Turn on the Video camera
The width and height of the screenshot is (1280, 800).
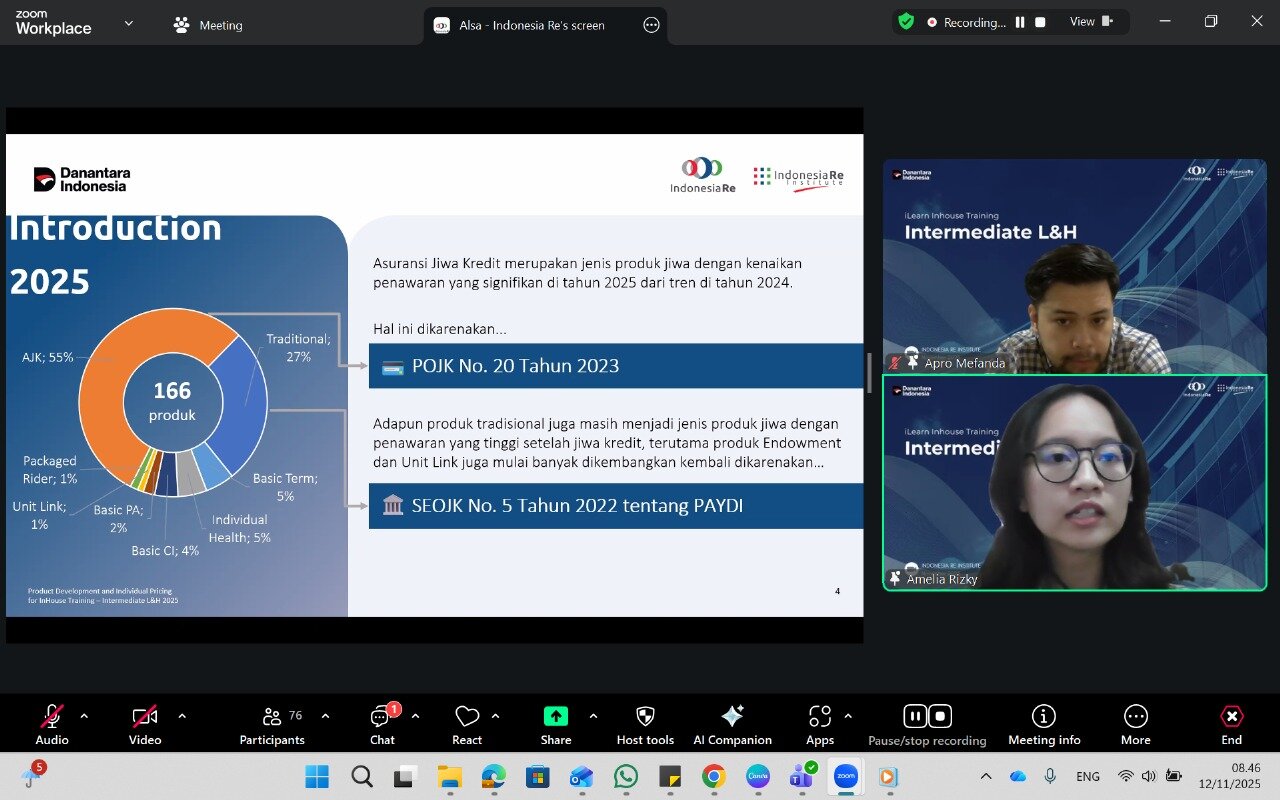tap(145, 724)
